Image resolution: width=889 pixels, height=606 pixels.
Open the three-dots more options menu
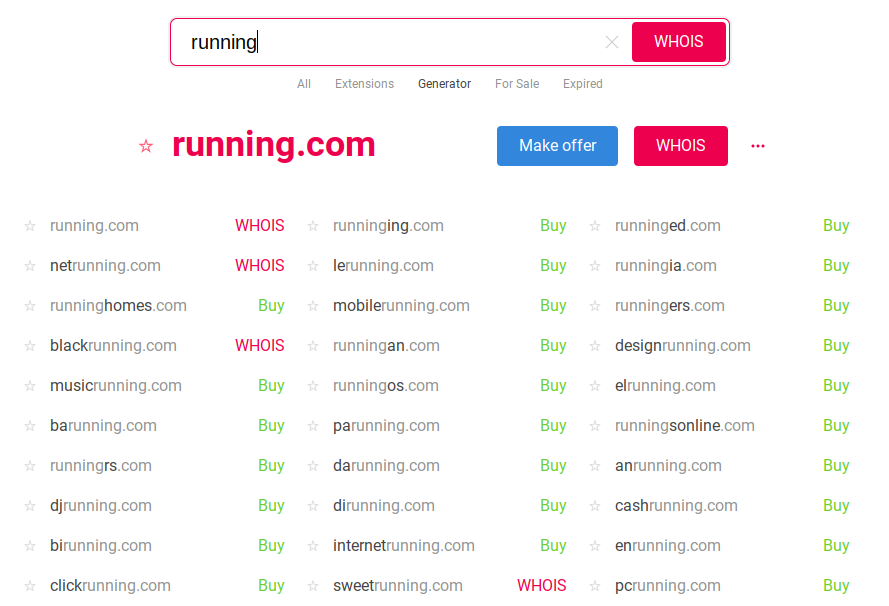tap(757, 146)
